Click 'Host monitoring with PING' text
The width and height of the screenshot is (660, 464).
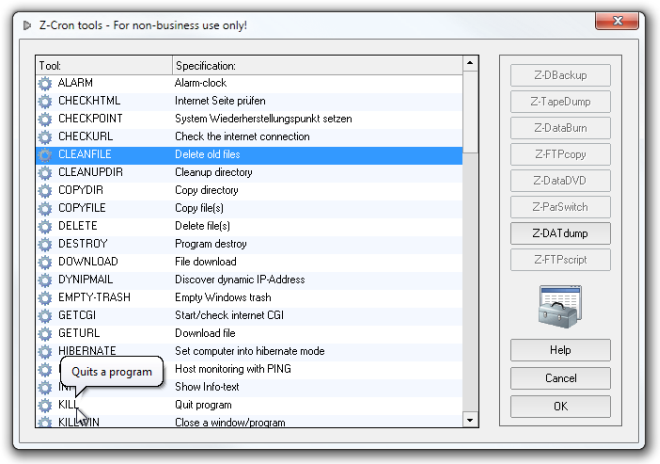[233, 369]
